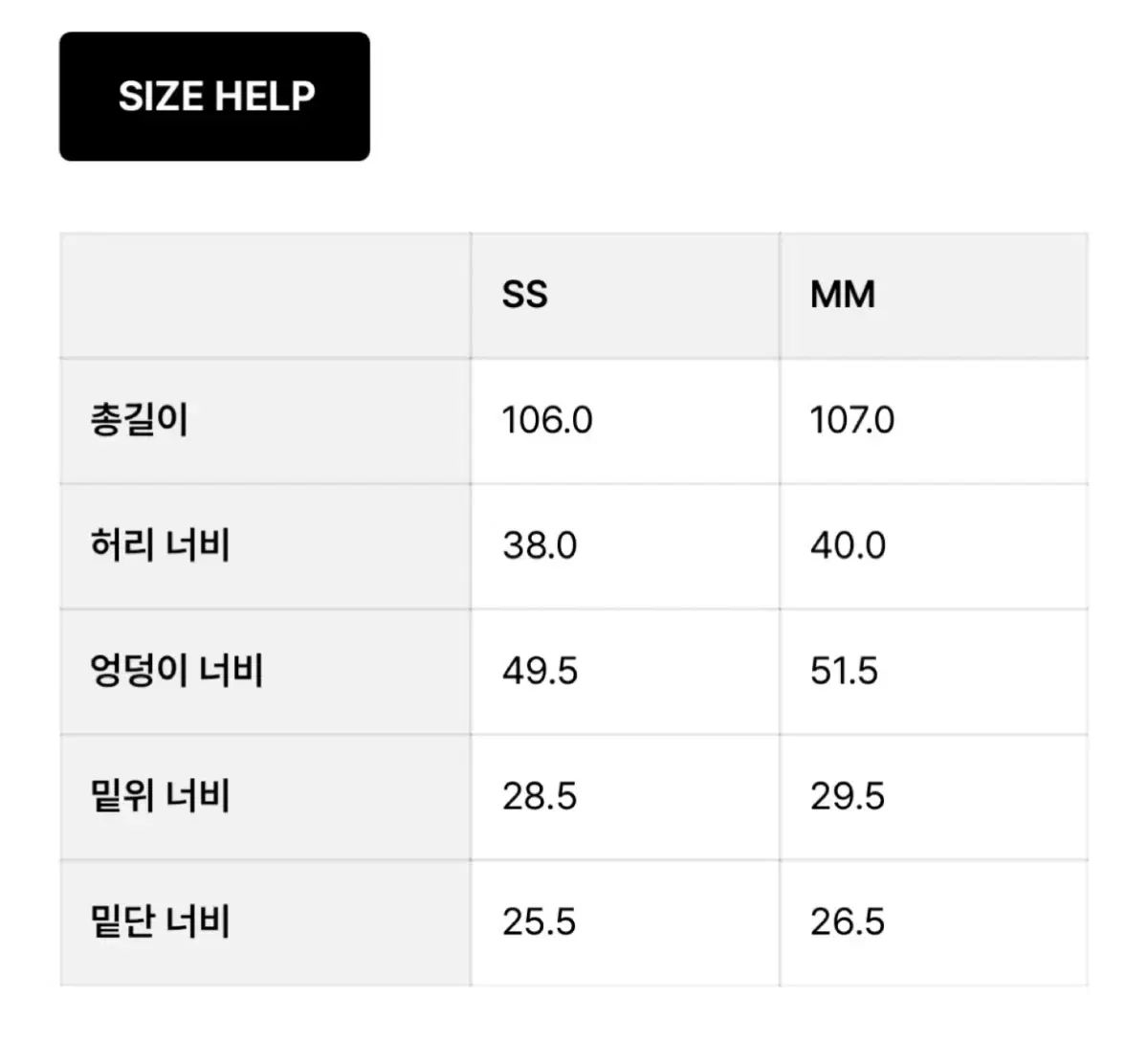Click the MM rise value 29.5
This screenshot has width=1148, height=1042.
point(848,796)
